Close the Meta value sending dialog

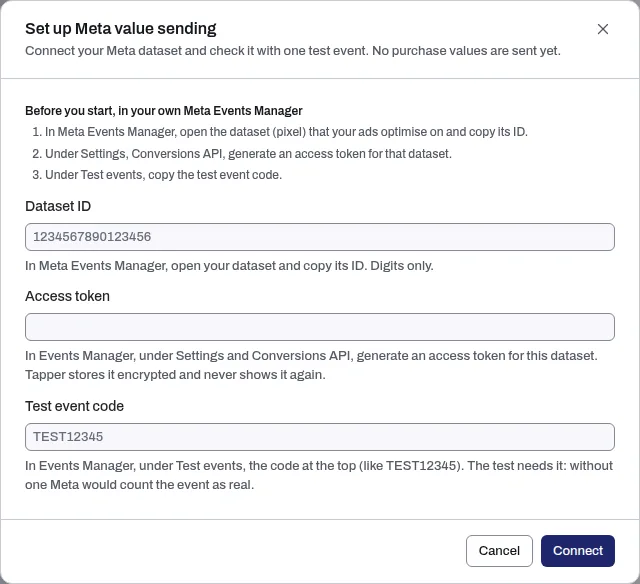coord(602,29)
